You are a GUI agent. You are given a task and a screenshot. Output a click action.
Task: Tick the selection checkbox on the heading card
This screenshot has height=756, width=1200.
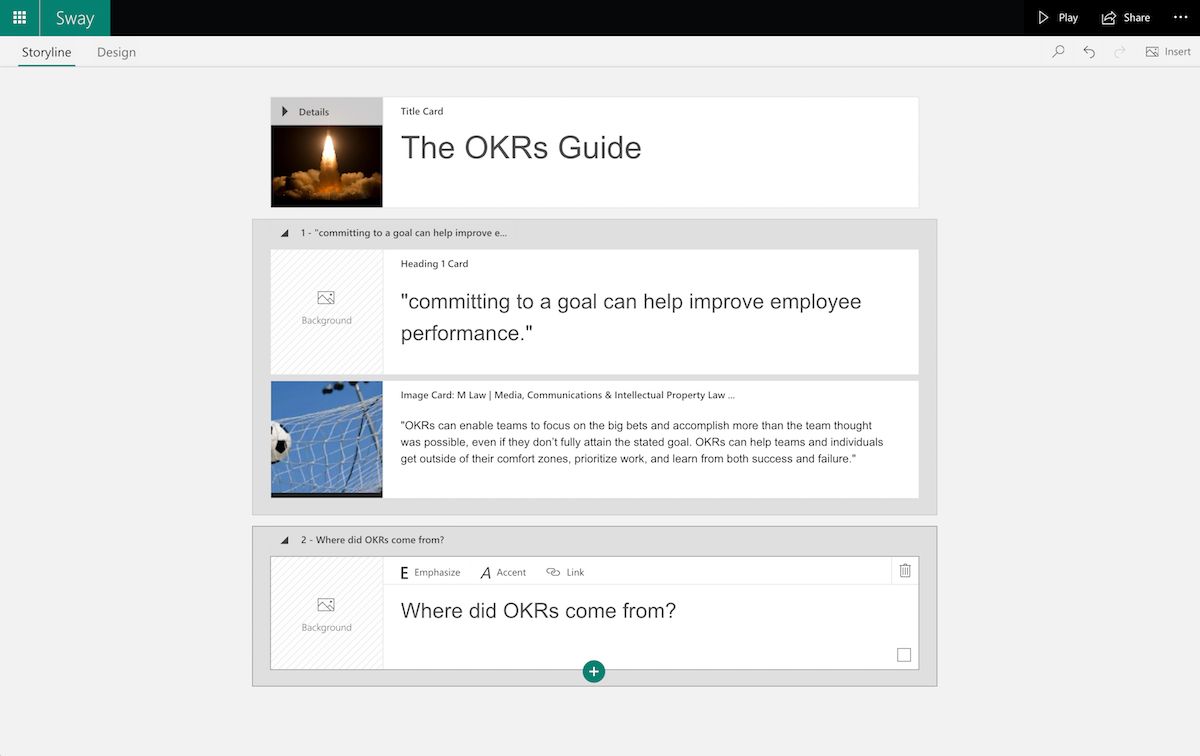pos(904,655)
